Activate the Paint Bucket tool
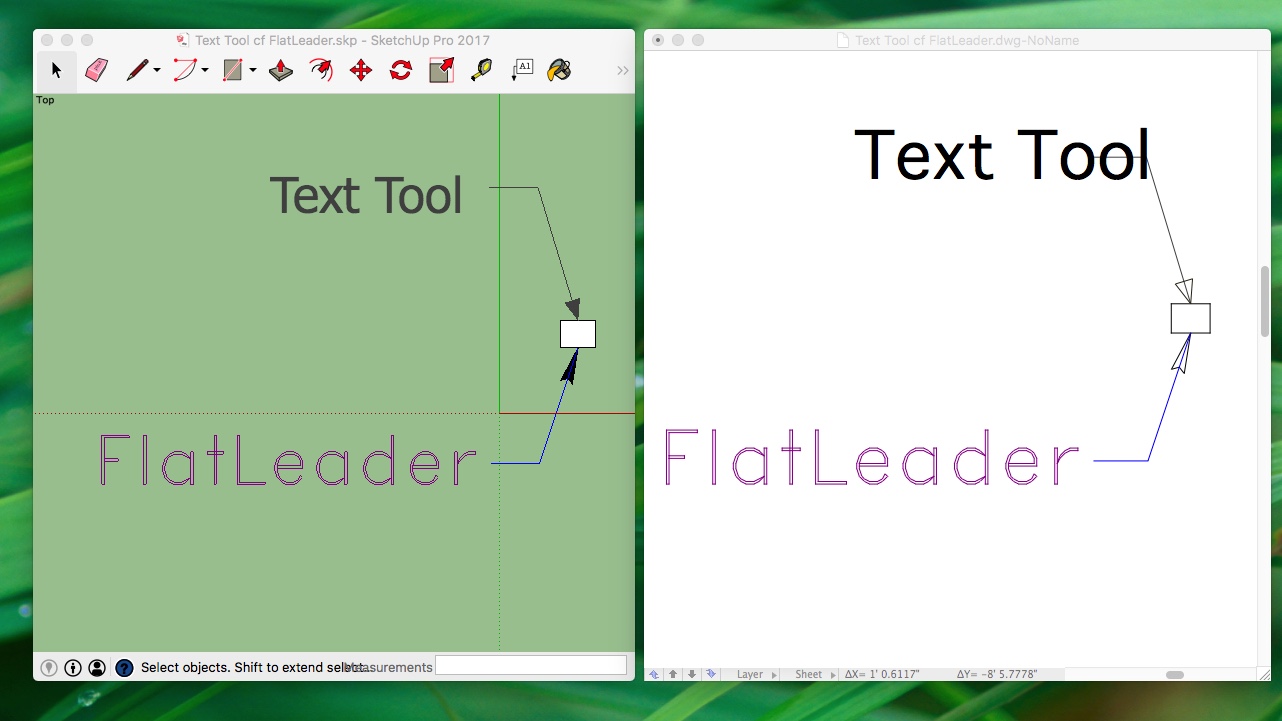The height and width of the screenshot is (721, 1282). click(x=560, y=70)
